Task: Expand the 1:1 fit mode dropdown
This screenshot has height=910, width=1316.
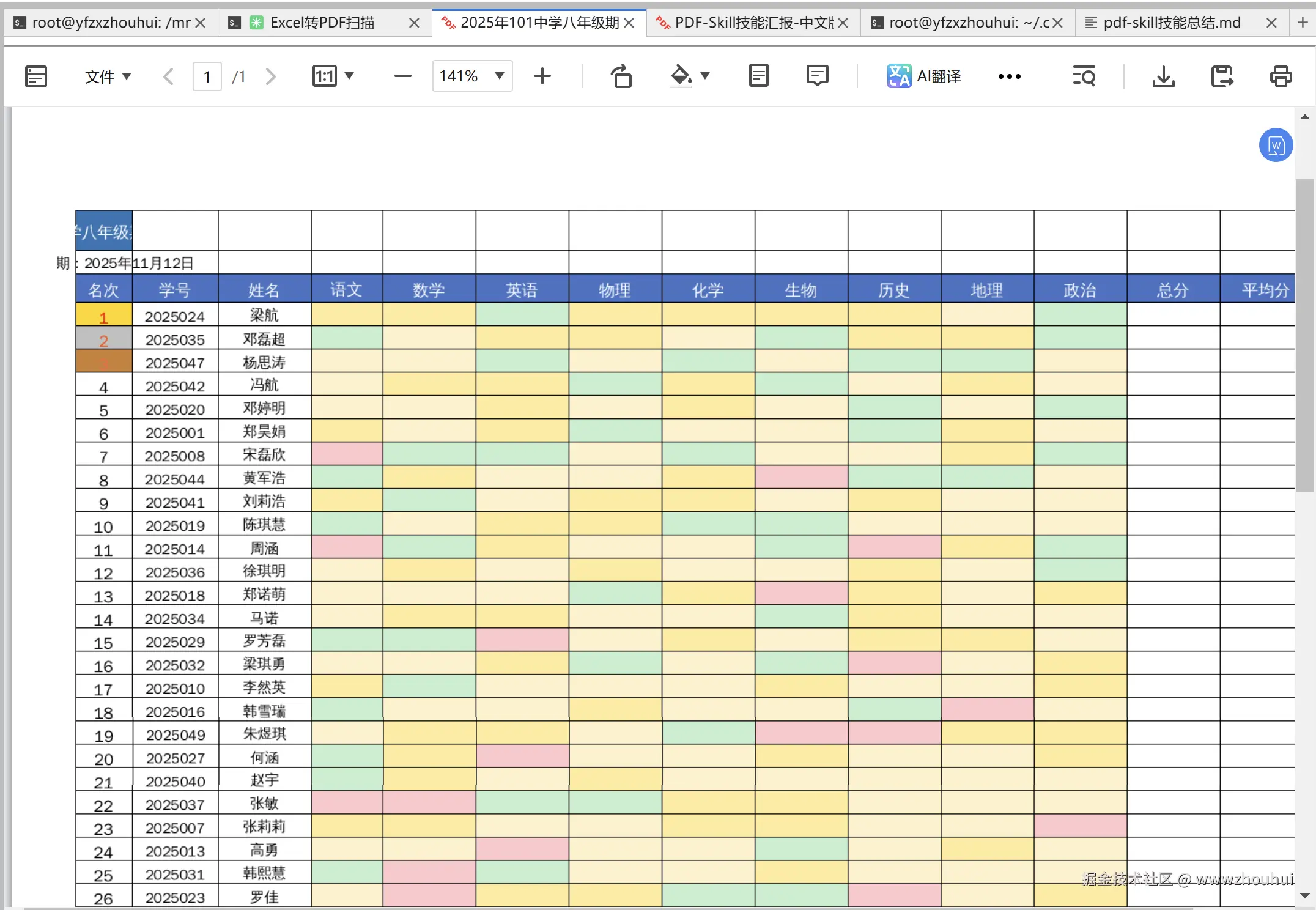Action: (349, 76)
